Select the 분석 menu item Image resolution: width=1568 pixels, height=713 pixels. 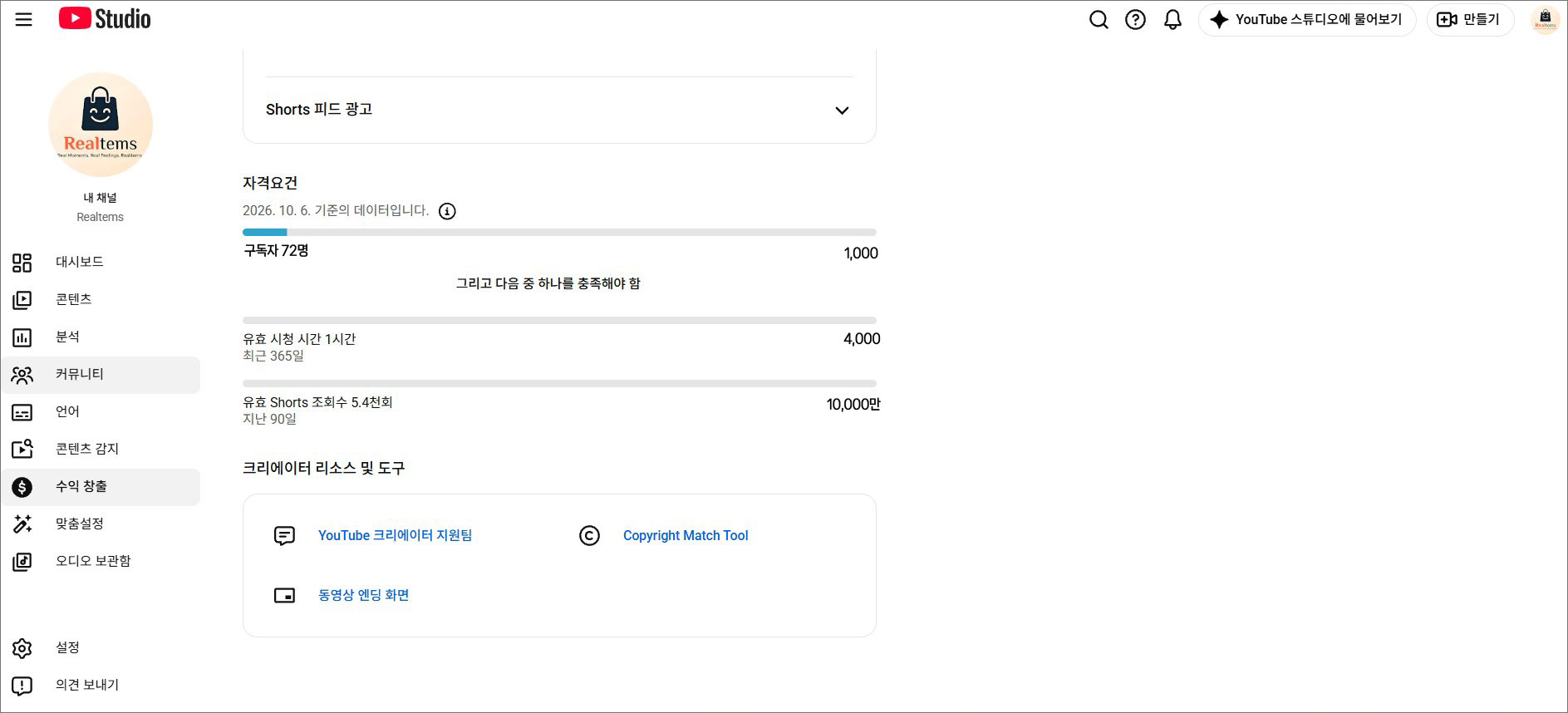[101, 337]
